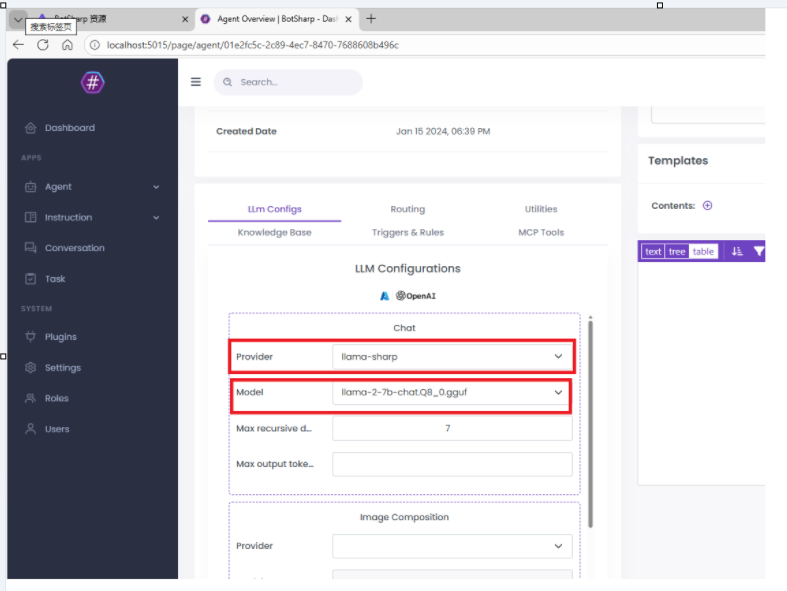Viewport: 787px width, 591px height.
Task: Switch JSON editor to table mode
Action: tap(703, 252)
